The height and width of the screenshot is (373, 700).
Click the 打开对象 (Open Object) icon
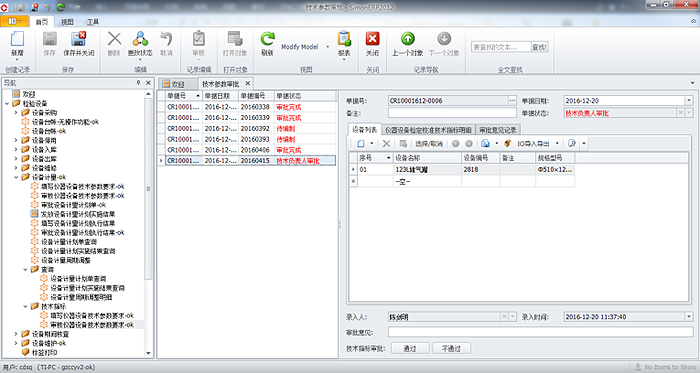point(235,39)
